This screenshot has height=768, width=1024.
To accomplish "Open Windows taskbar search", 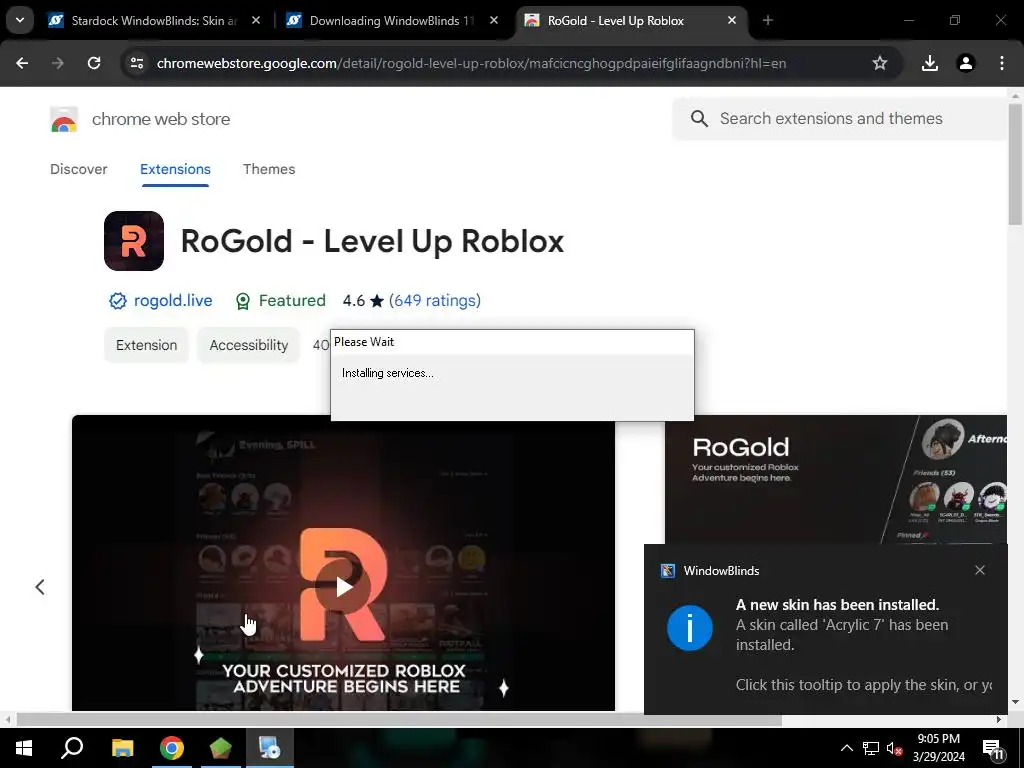I will (x=72, y=748).
